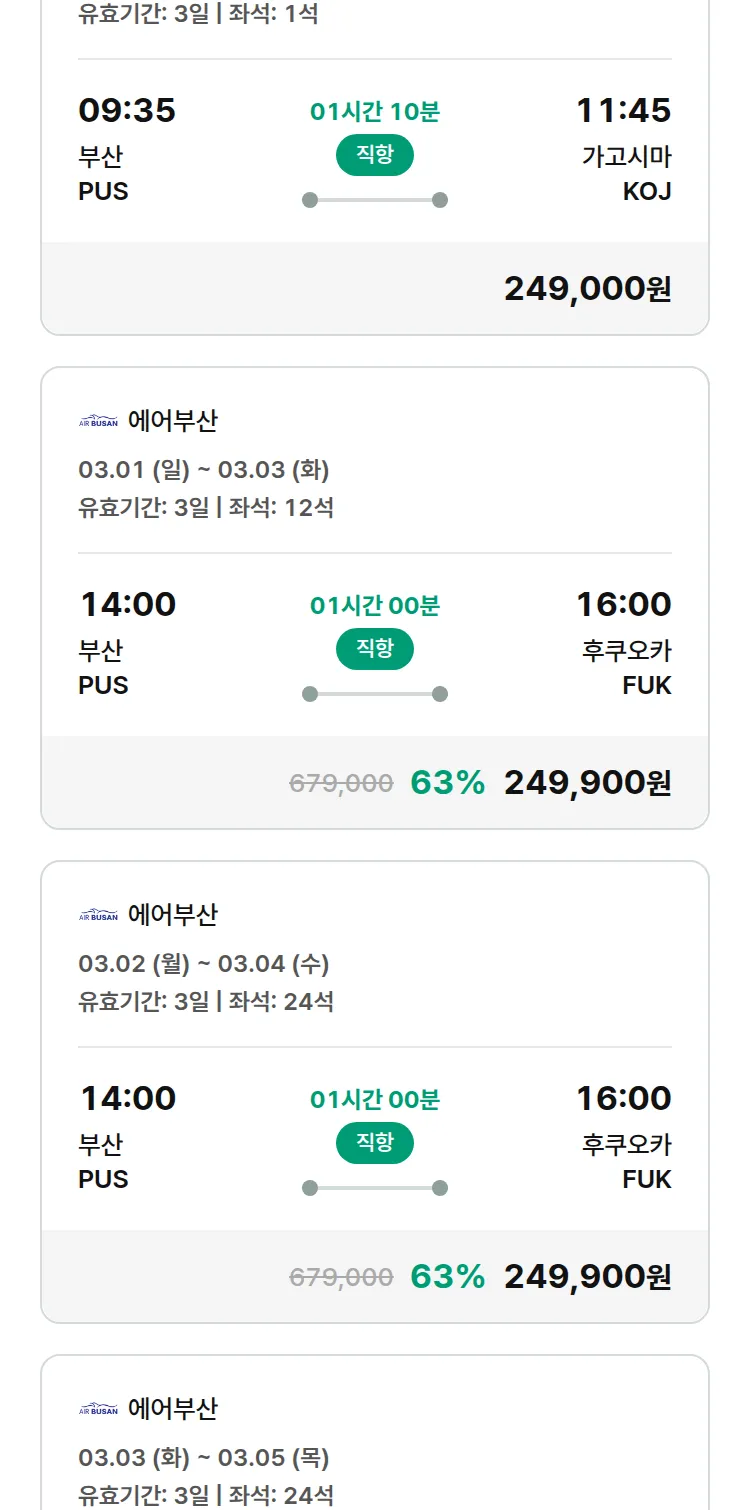Tap the 직항 badge on the Kagoshima flight

[x=375, y=155]
